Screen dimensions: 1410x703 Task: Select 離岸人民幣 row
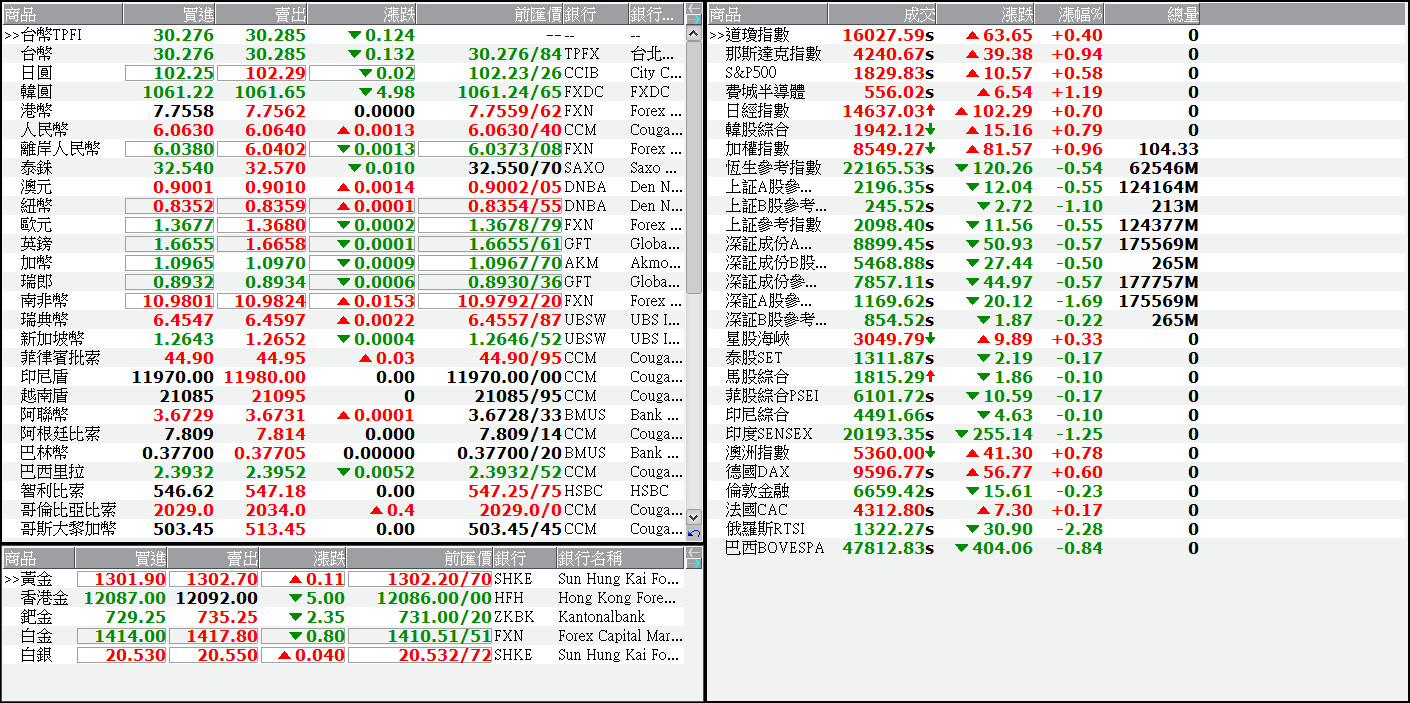point(343,149)
